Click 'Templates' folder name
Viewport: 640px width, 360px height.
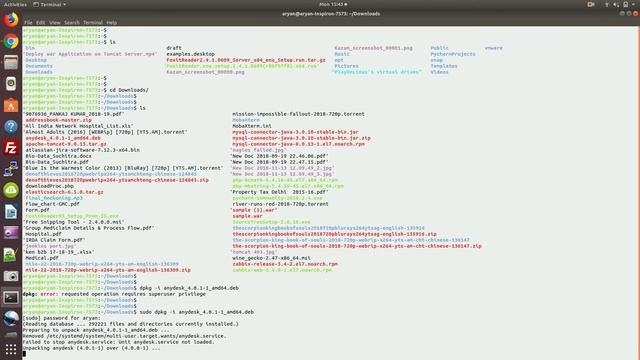(x=444, y=66)
